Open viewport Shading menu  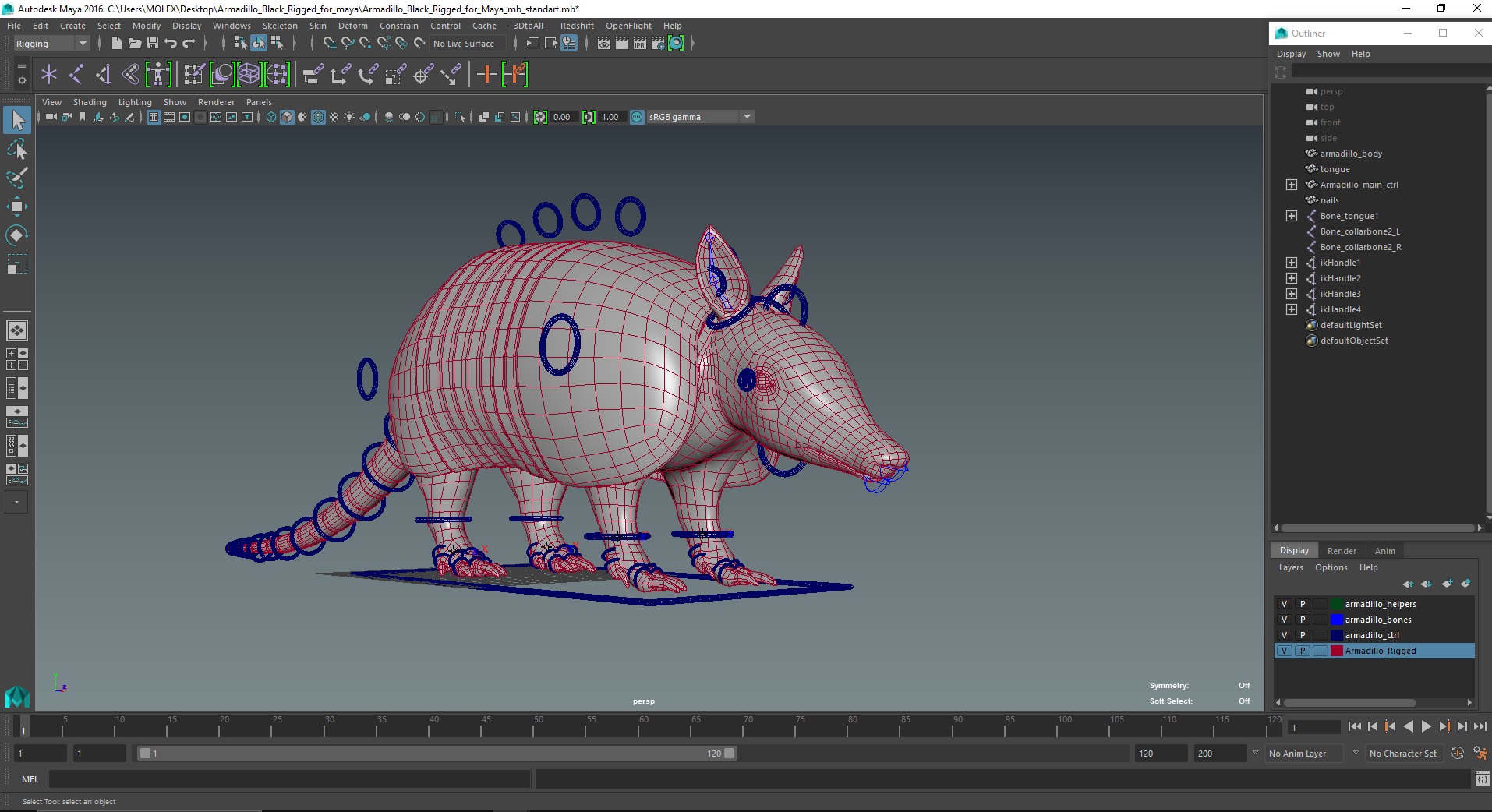(x=90, y=102)
